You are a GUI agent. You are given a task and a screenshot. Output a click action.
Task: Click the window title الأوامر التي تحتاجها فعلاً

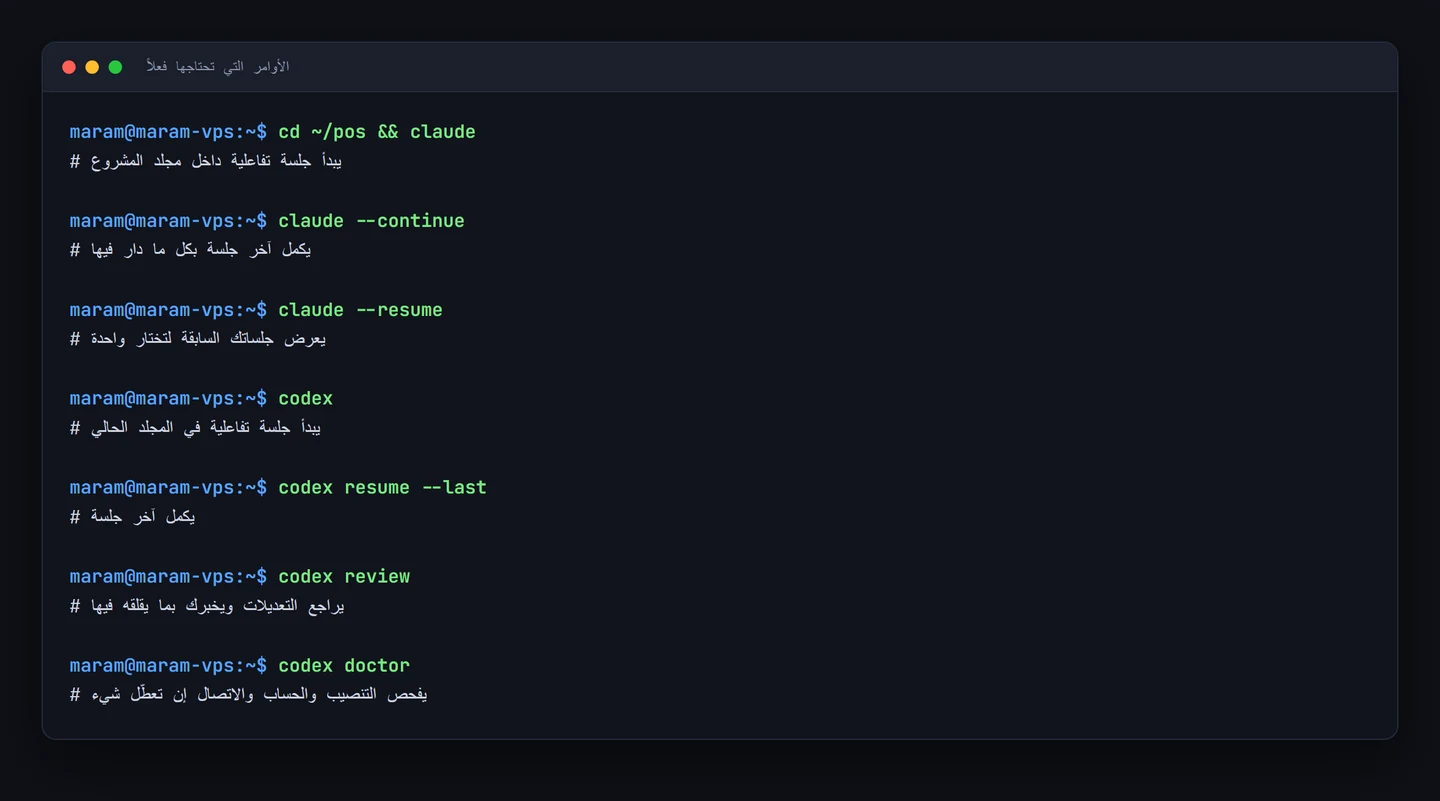[217, 67]
